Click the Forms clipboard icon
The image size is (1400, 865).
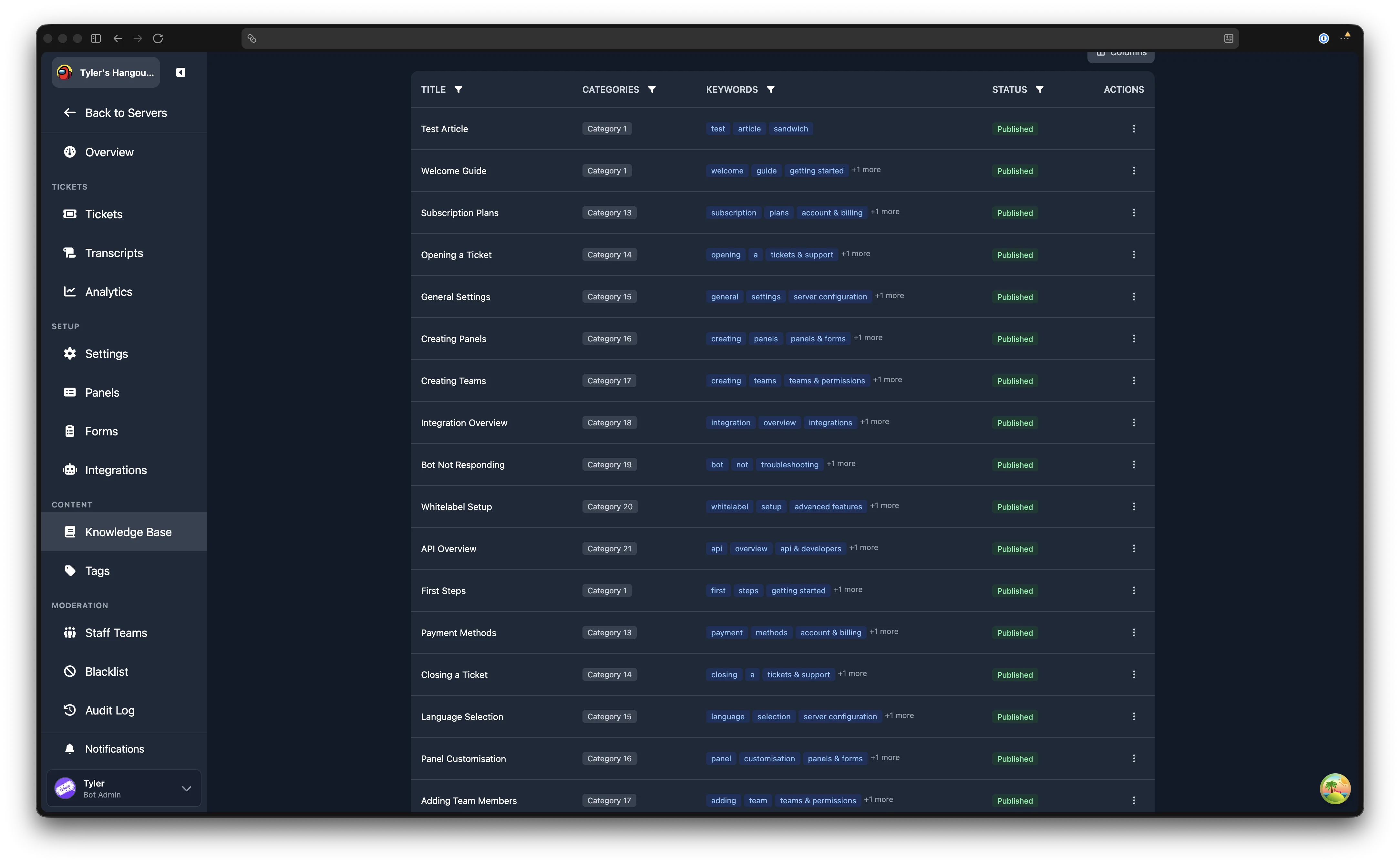[70, 431]
